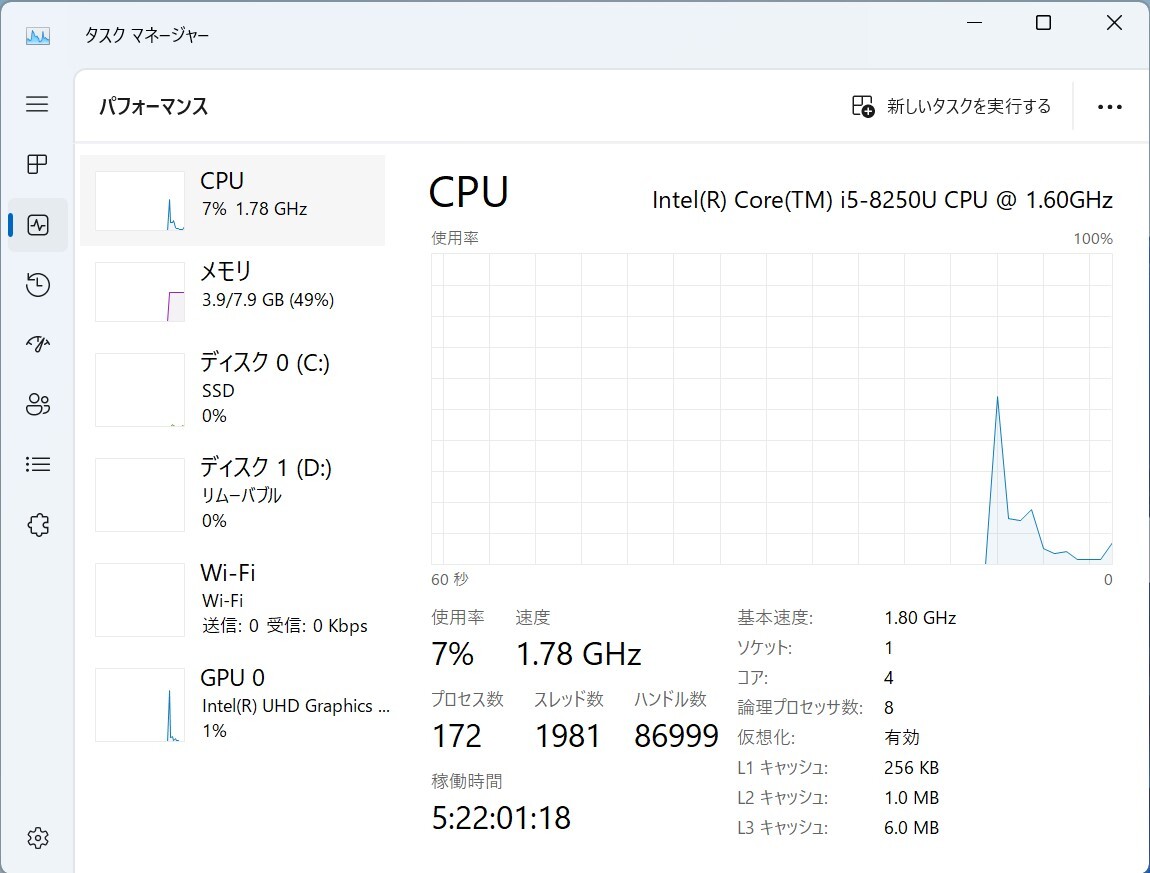Open the Services puzzle-piece icon
The width and height of the screenshot is (1150, 873).
37,525
